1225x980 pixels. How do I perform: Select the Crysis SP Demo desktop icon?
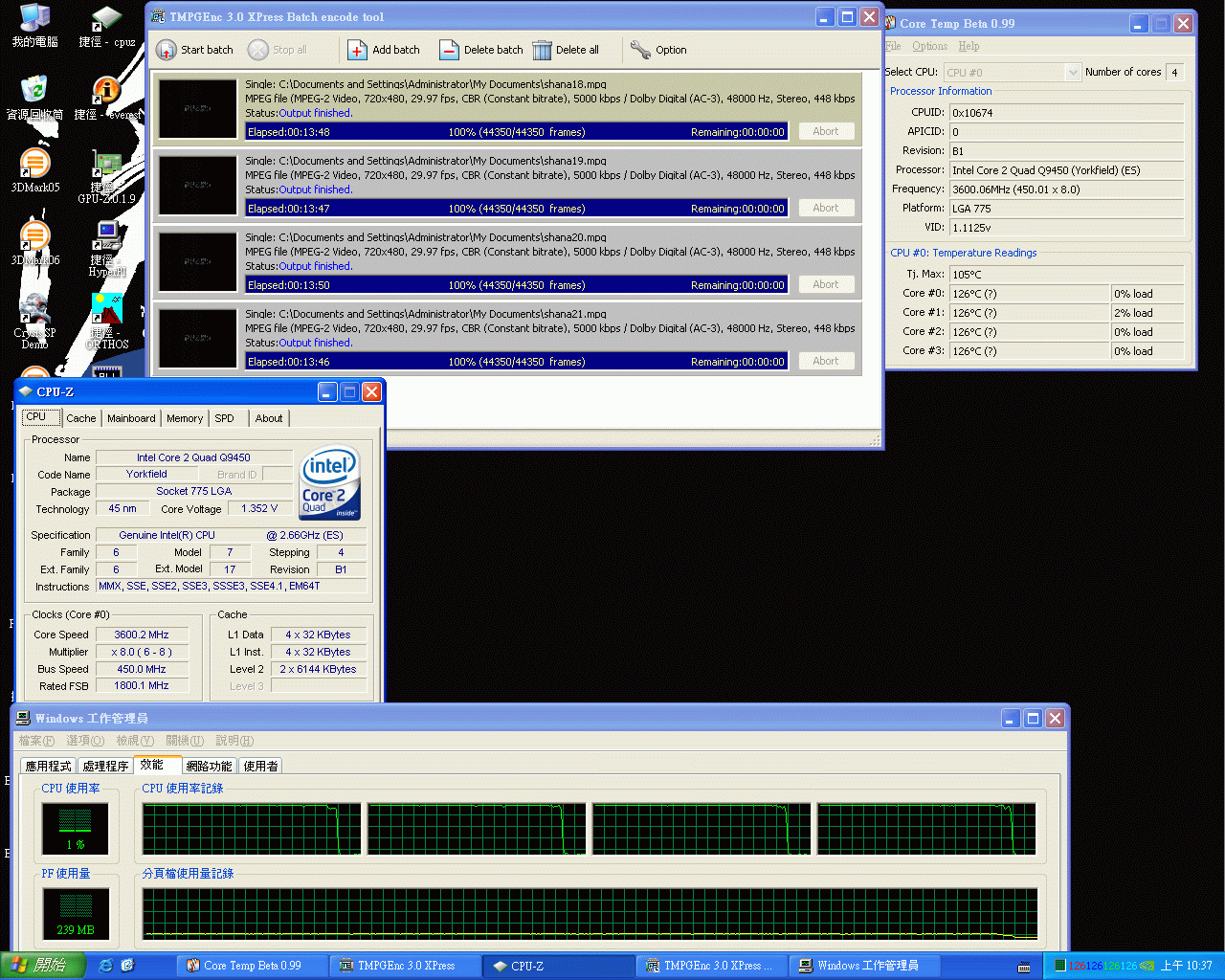point(34,323)
